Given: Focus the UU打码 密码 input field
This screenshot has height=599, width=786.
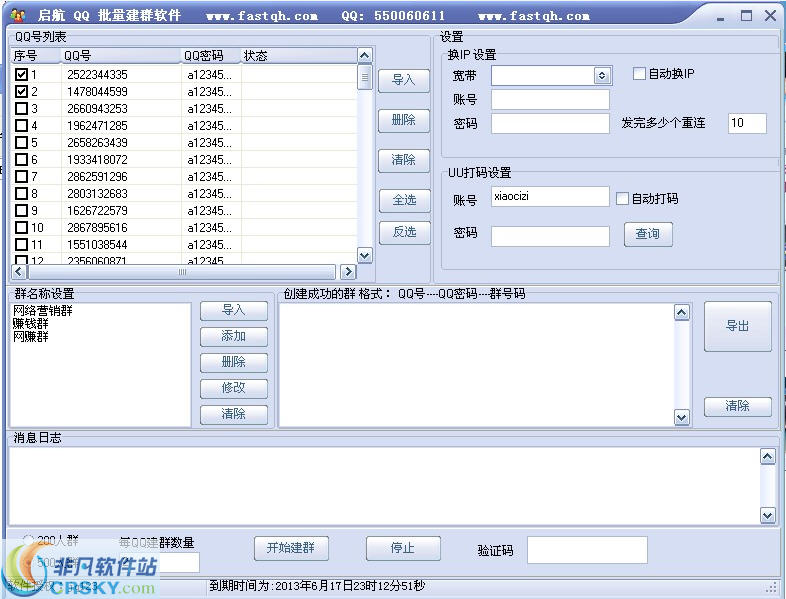Looking at the screenshot, I should point(550,237).
